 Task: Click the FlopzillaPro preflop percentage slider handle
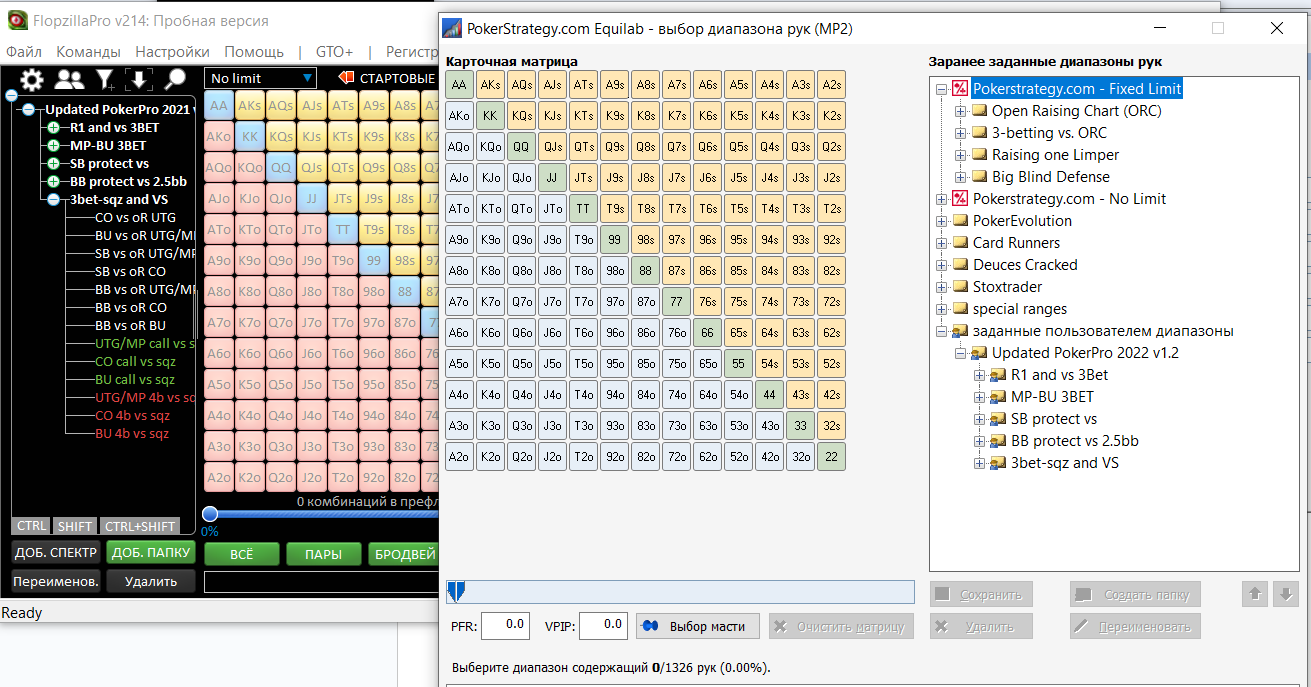(210, 514)
